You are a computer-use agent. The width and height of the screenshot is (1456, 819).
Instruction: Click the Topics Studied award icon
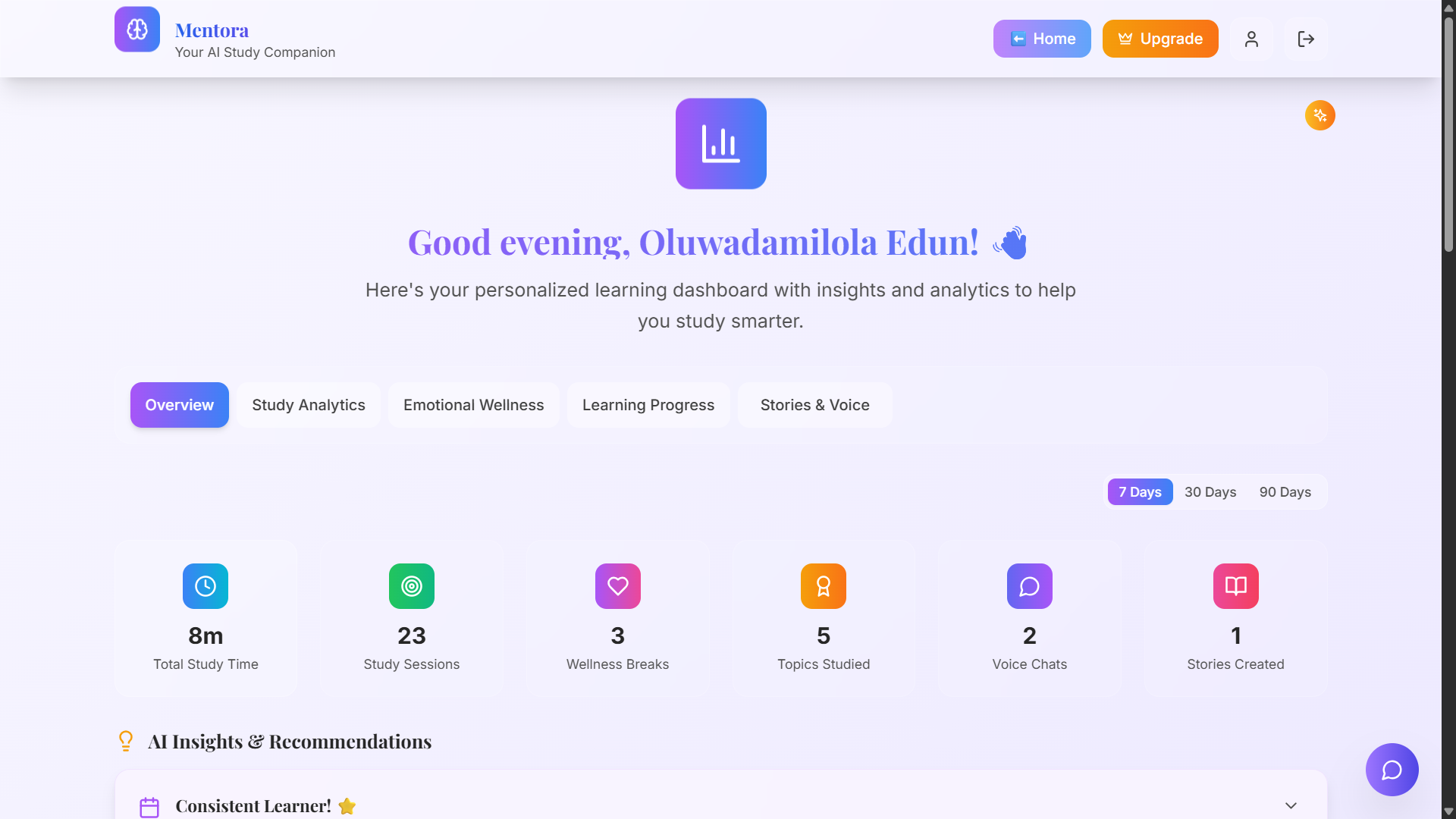tap(824, 586)
